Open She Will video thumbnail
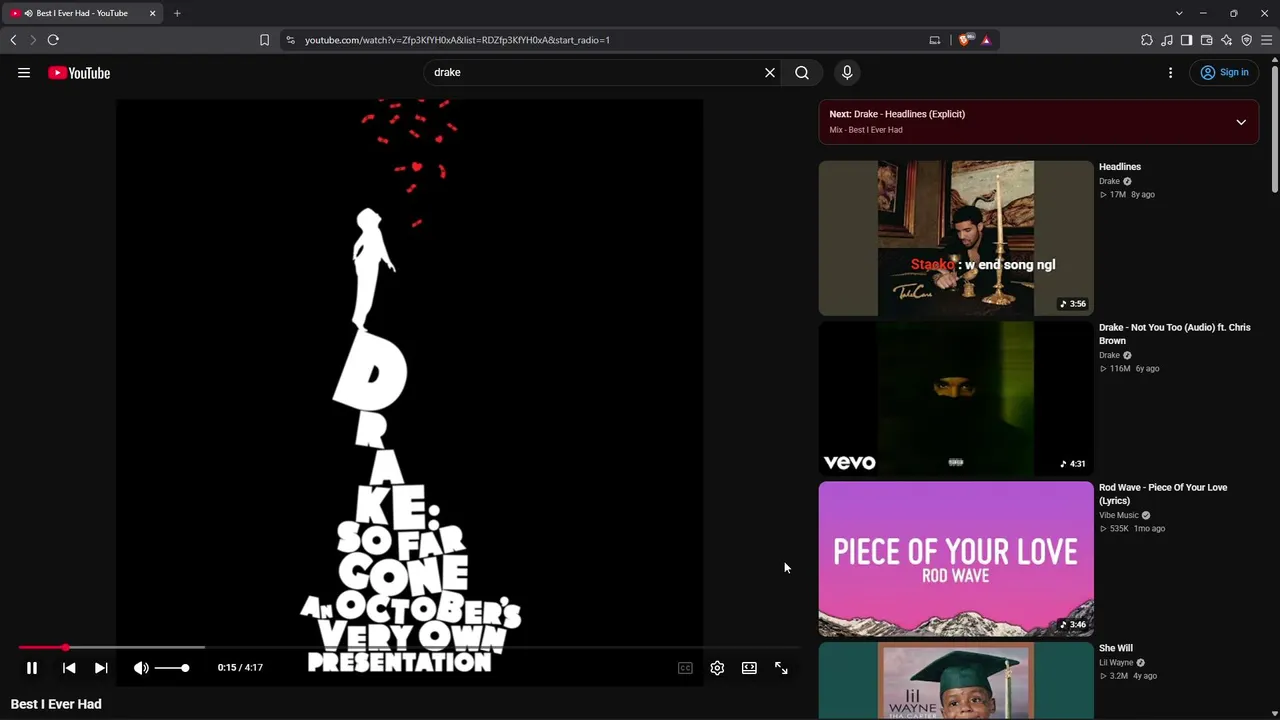This screenshot has height=720, width=1280. point(956,681)
